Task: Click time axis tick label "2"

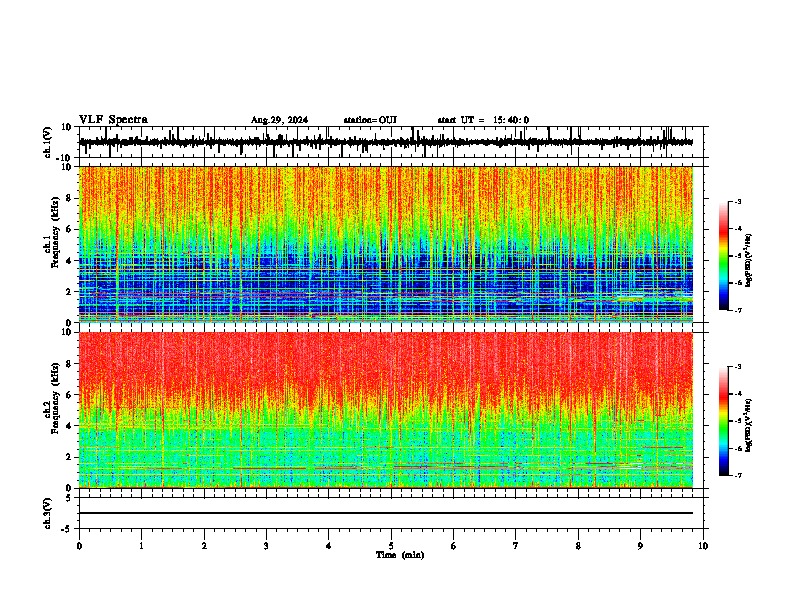Action: [204, 546]
